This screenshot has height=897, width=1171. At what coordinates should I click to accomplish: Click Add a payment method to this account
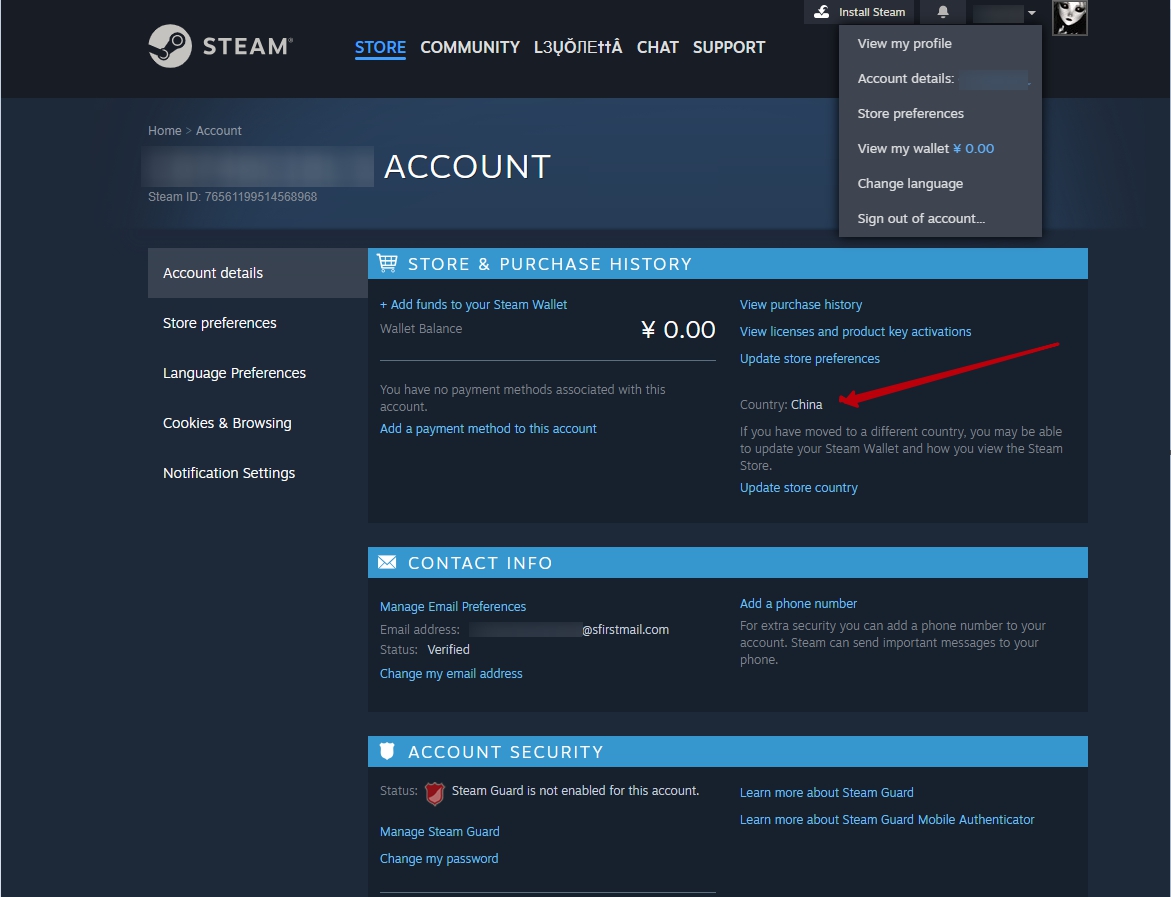click(x=488, y=429)
